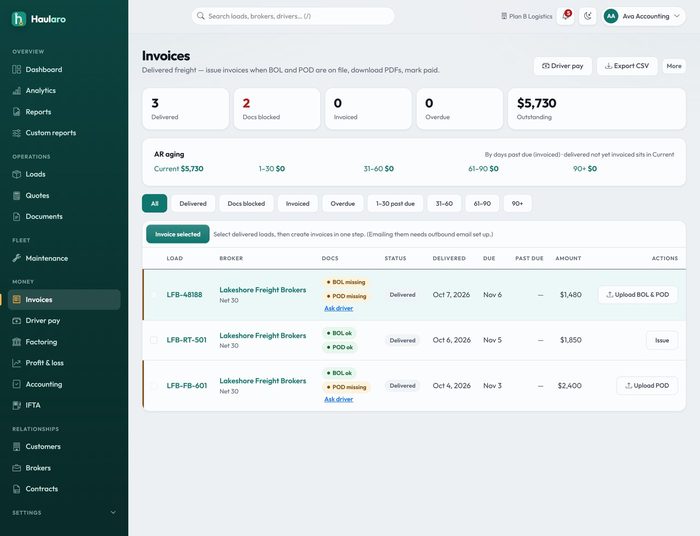The height and width of the screenshot is (536, 700).
Task: Filter by Docs blocked tab
Action: coord(246,204)
